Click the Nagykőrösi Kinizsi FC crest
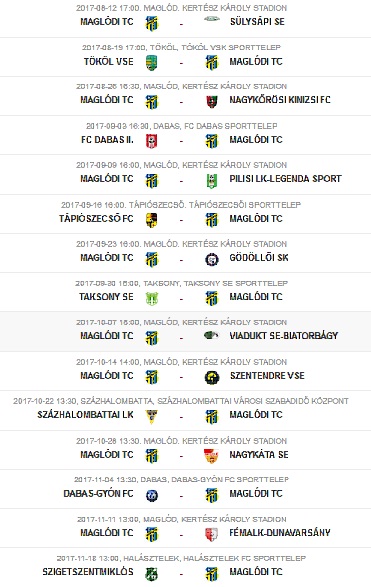 pos(212,101)
